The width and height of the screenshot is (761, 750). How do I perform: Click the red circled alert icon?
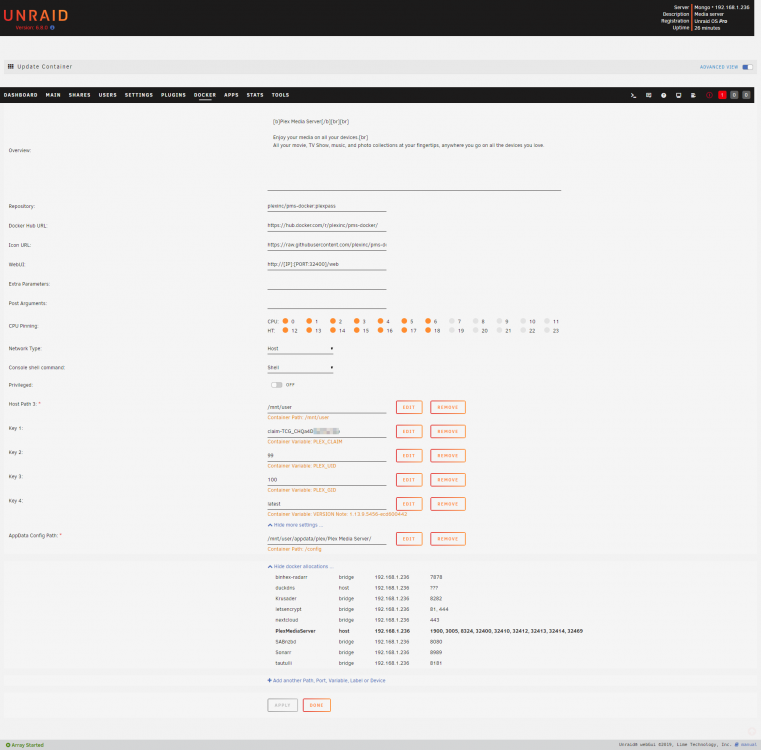709,95
